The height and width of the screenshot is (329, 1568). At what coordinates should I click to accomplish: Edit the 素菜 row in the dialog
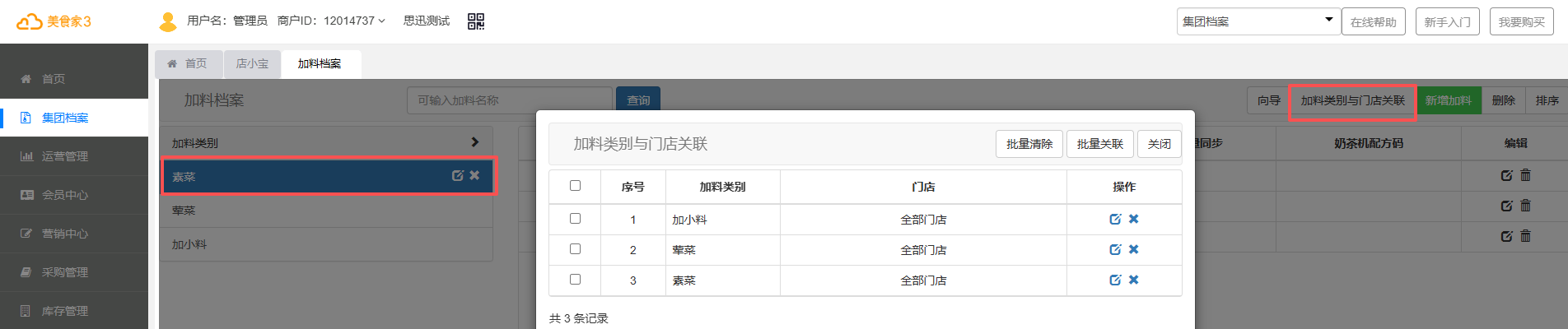(x=1115, y=280)
